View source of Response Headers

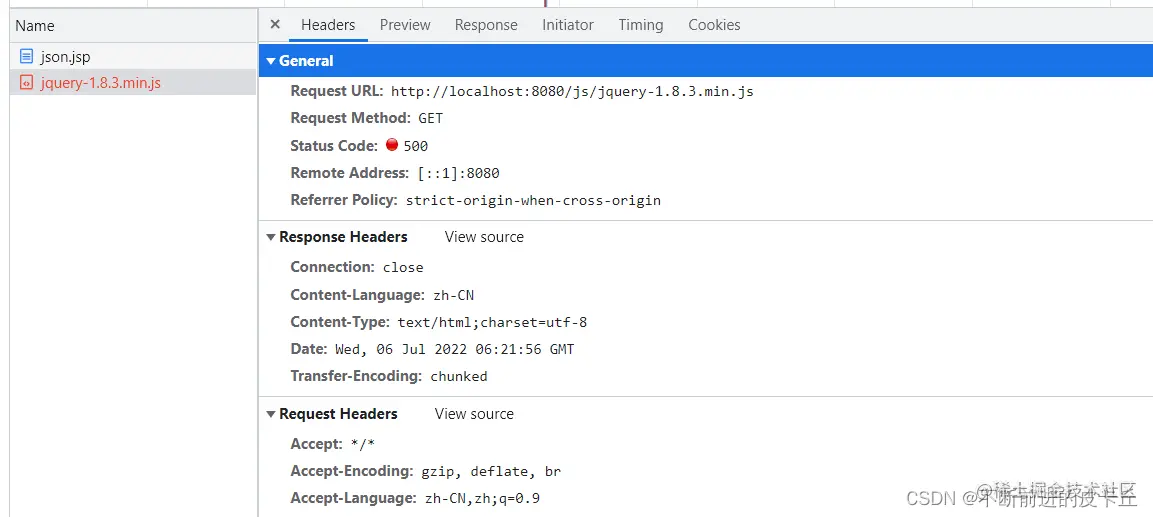(485, 237)
